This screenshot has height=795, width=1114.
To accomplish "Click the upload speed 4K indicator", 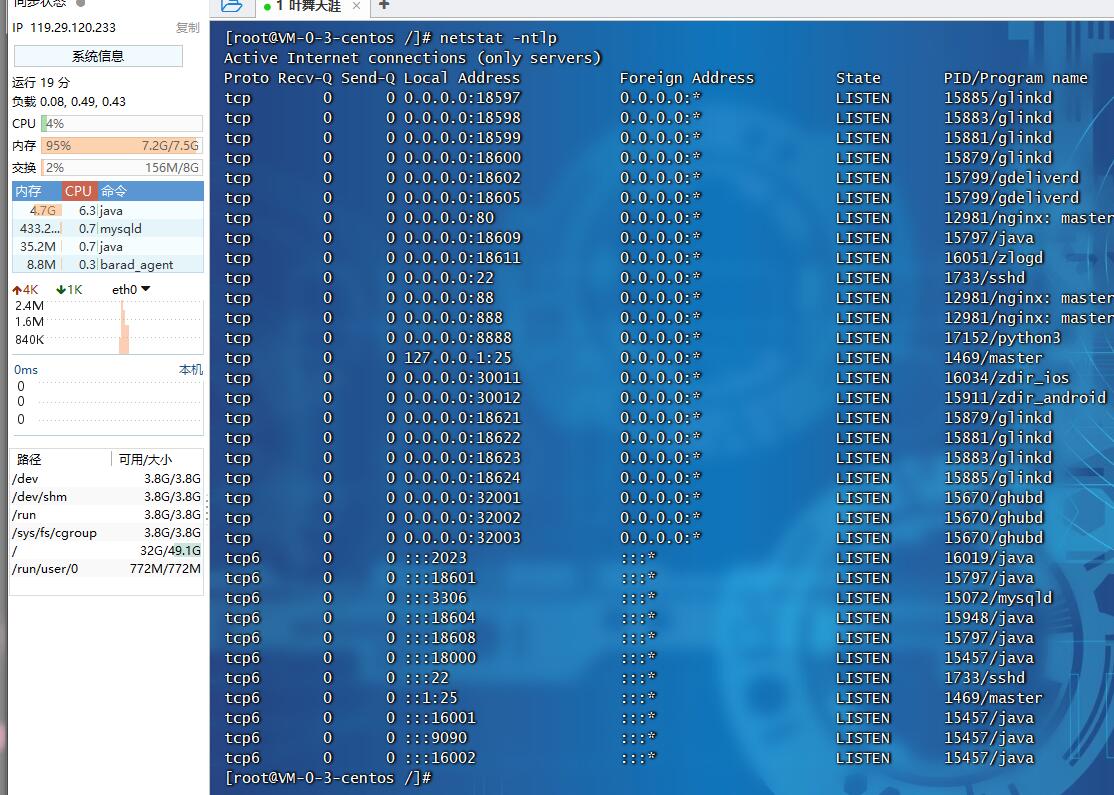I will [26, 290].
